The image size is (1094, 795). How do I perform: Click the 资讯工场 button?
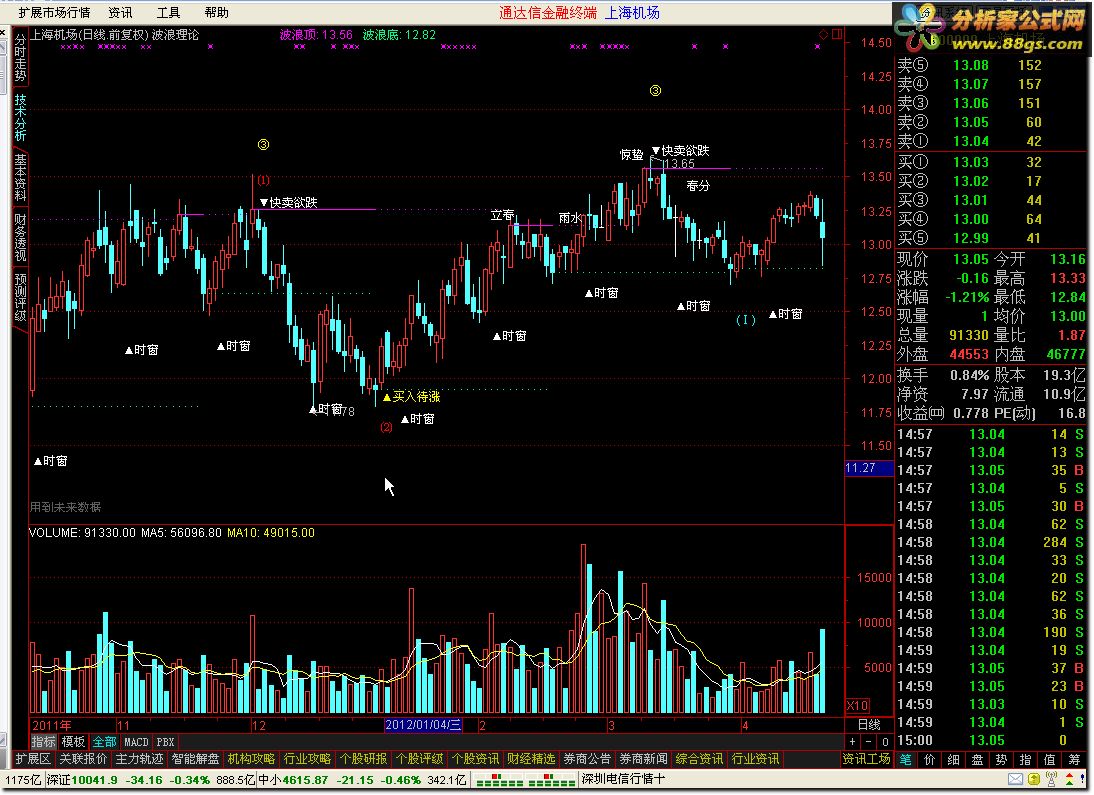867,759
